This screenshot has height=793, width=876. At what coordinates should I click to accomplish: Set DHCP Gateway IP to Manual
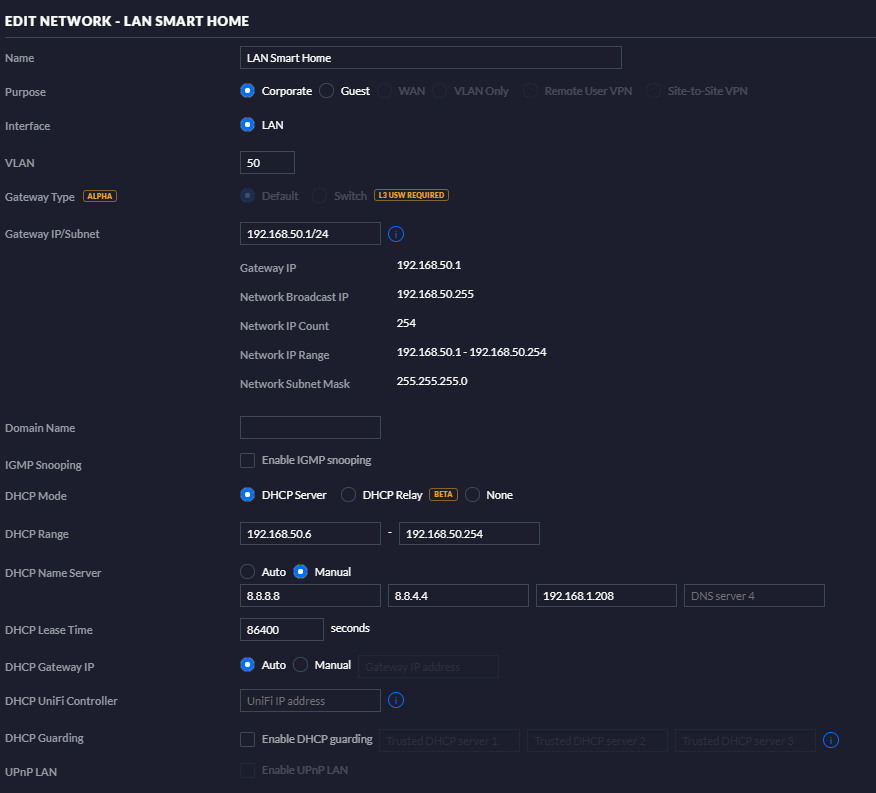click(300, 664)
